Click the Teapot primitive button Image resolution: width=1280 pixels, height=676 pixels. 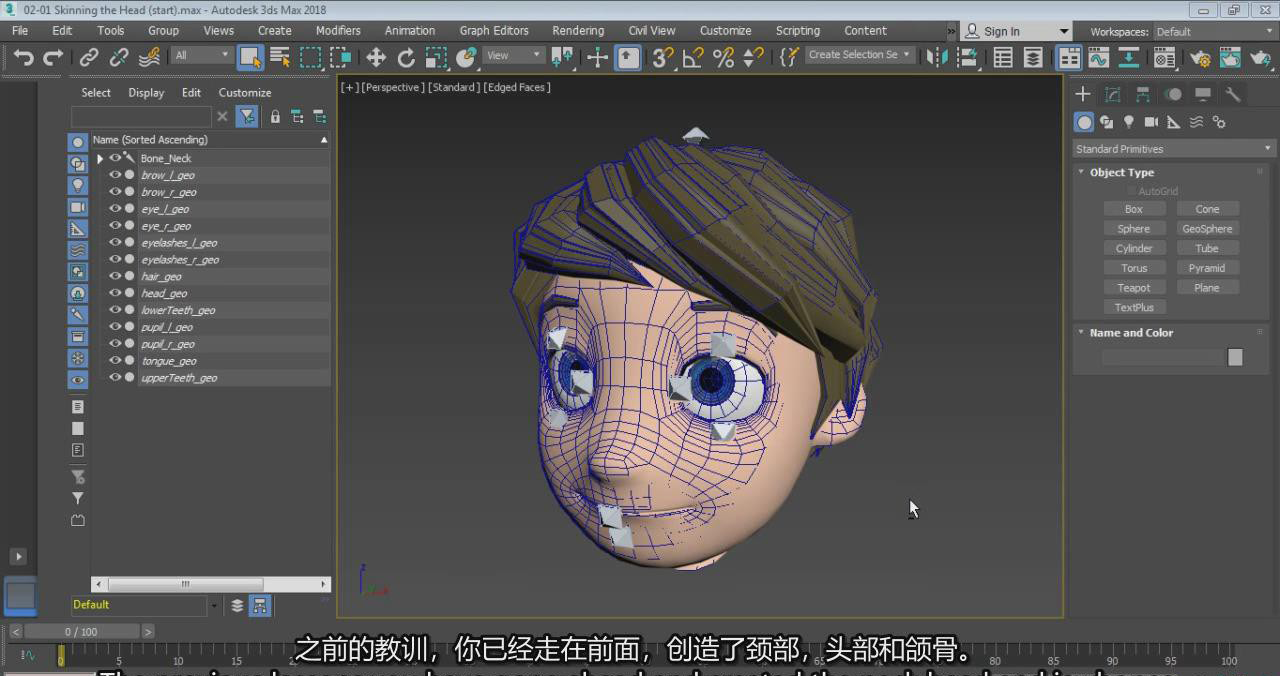tap(1133, 288)
